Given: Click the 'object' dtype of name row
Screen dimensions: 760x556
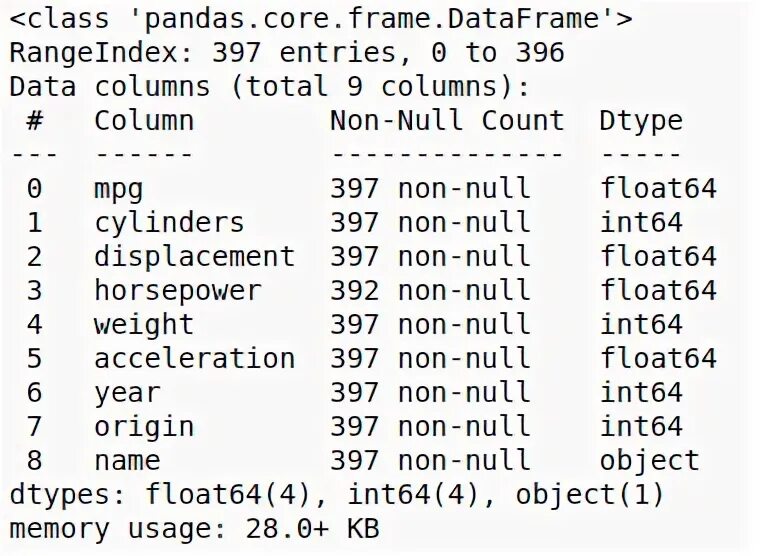Looking at the screenshot, I should point(650,461).
